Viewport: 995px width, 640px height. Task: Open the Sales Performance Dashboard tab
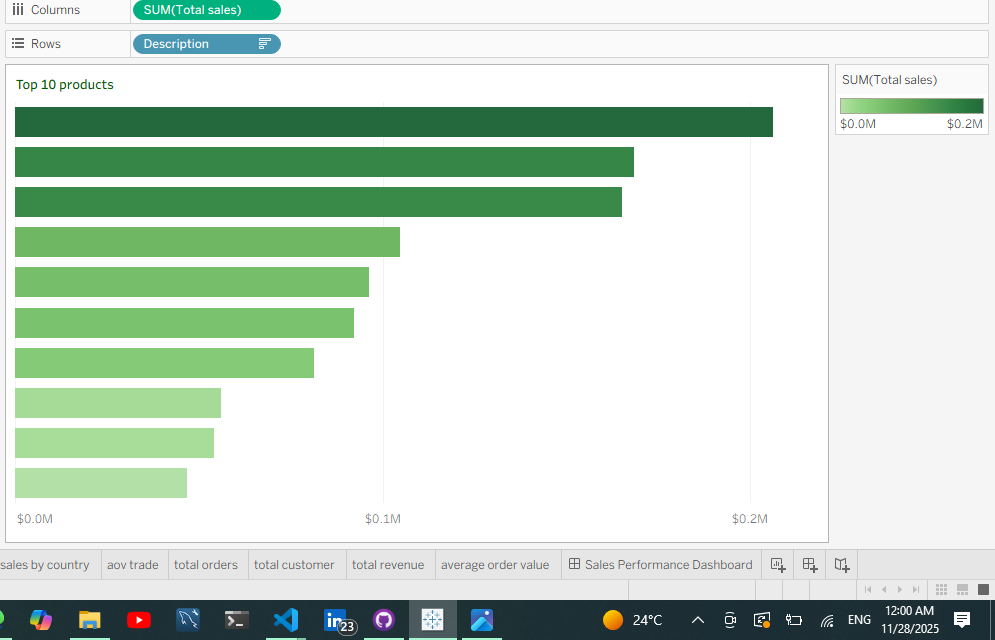660,564
